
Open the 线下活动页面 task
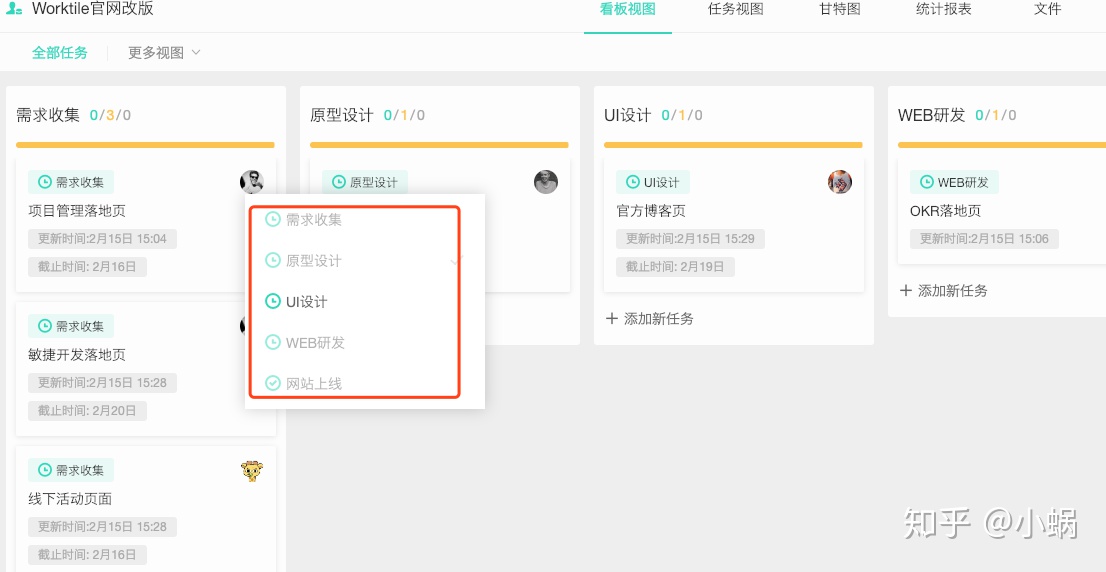click(70, 499)
